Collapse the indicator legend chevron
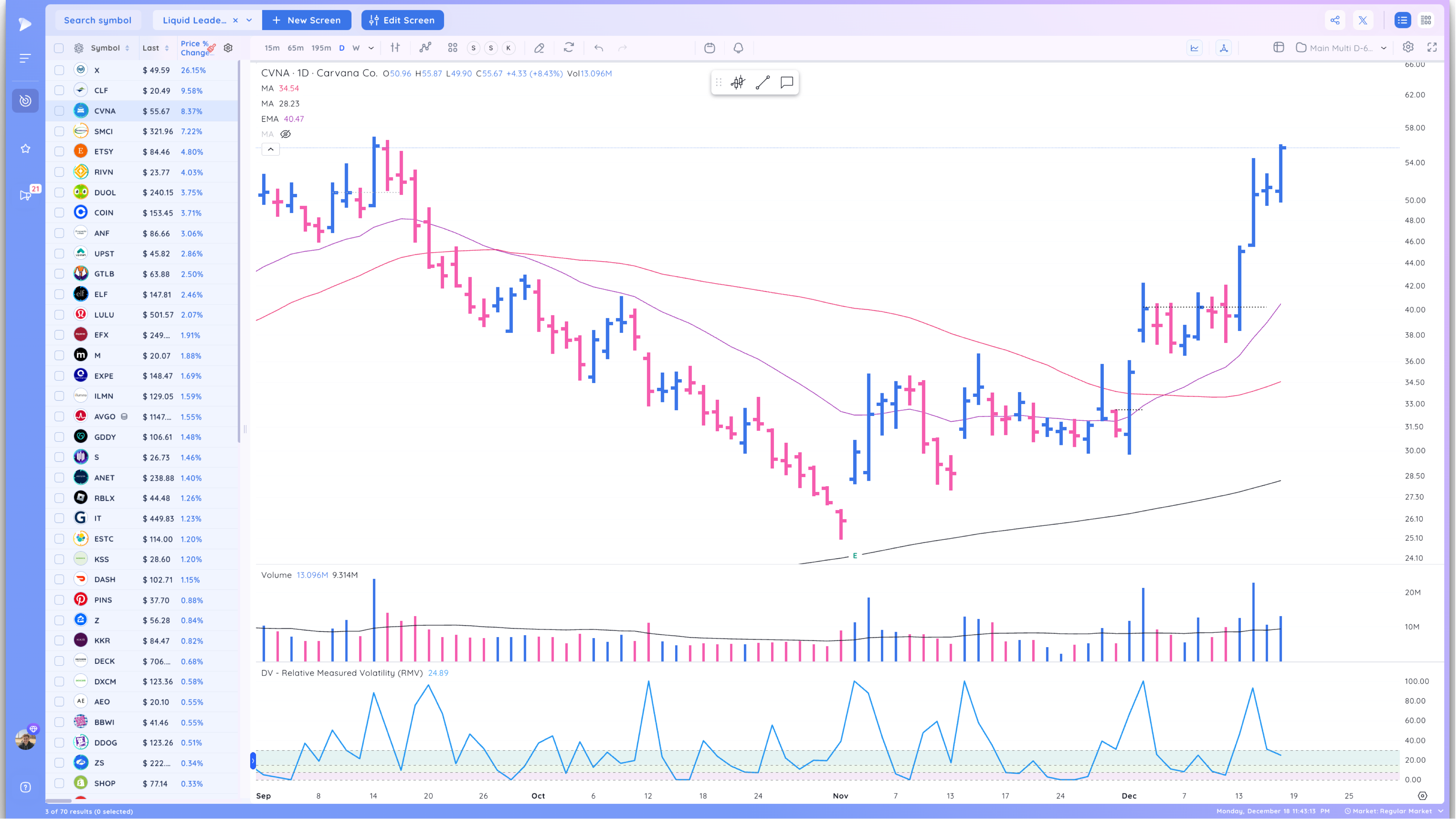This screenshot has width=1456, height=819. pyautogui.click(x=271, y=149)
